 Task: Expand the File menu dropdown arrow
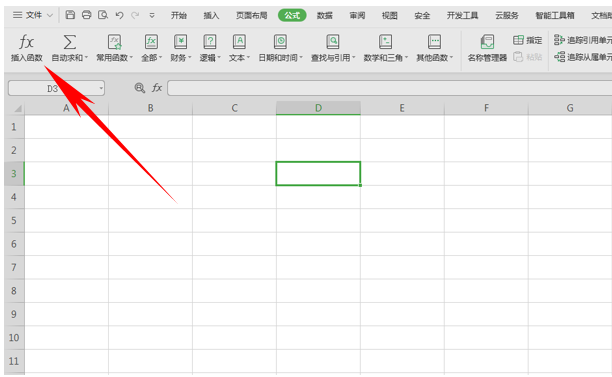point(50,15)
